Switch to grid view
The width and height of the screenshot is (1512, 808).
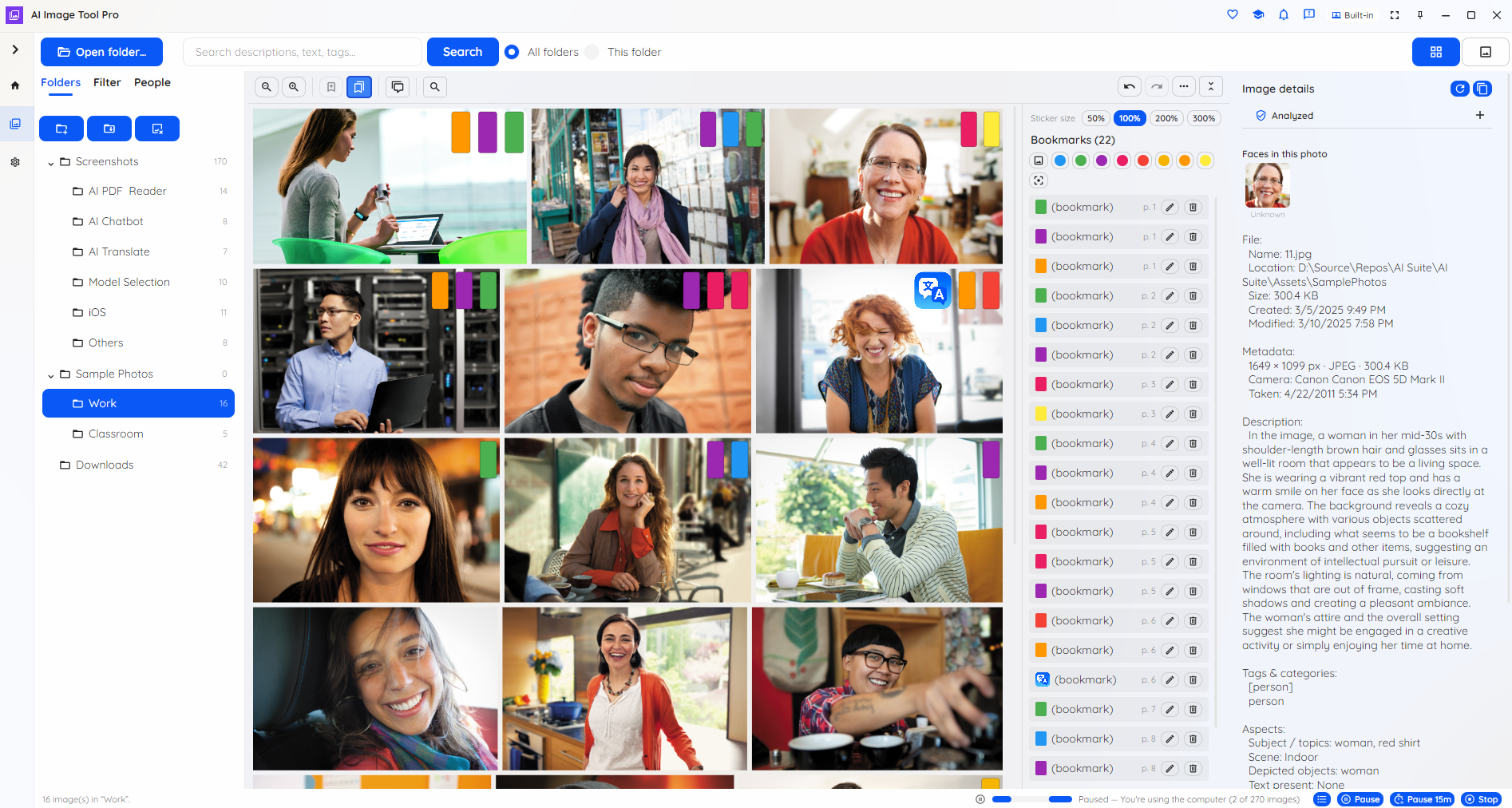pos(1436,52)
